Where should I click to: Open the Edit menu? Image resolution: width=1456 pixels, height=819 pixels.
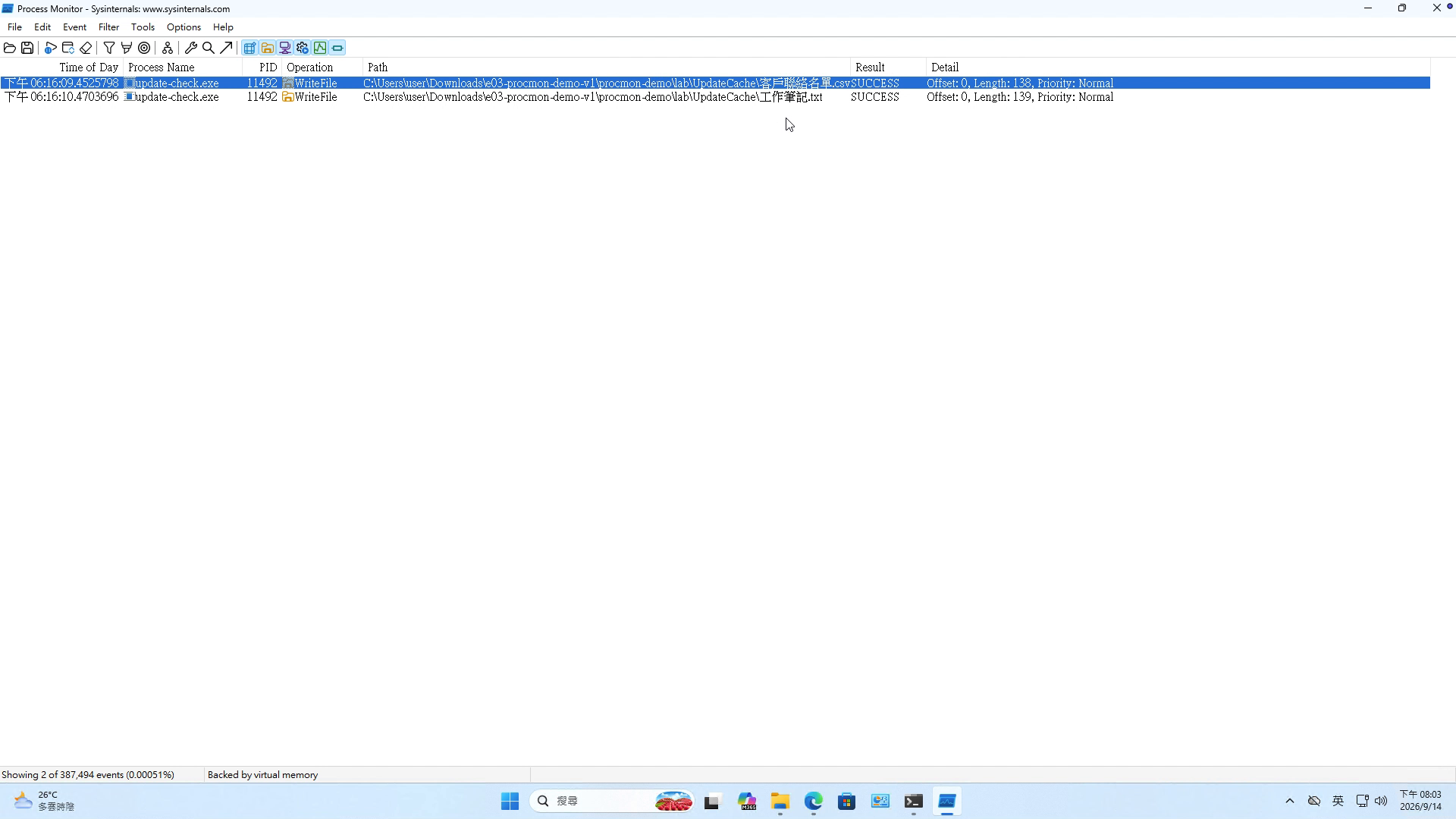coord(42,27)
